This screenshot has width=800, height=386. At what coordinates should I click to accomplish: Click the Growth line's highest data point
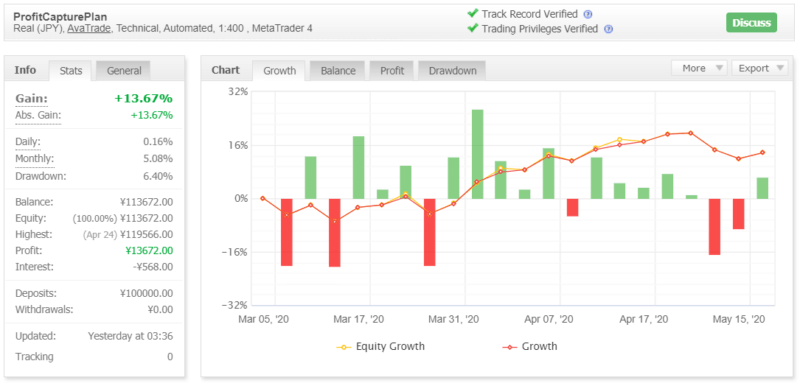click(690, 133)
